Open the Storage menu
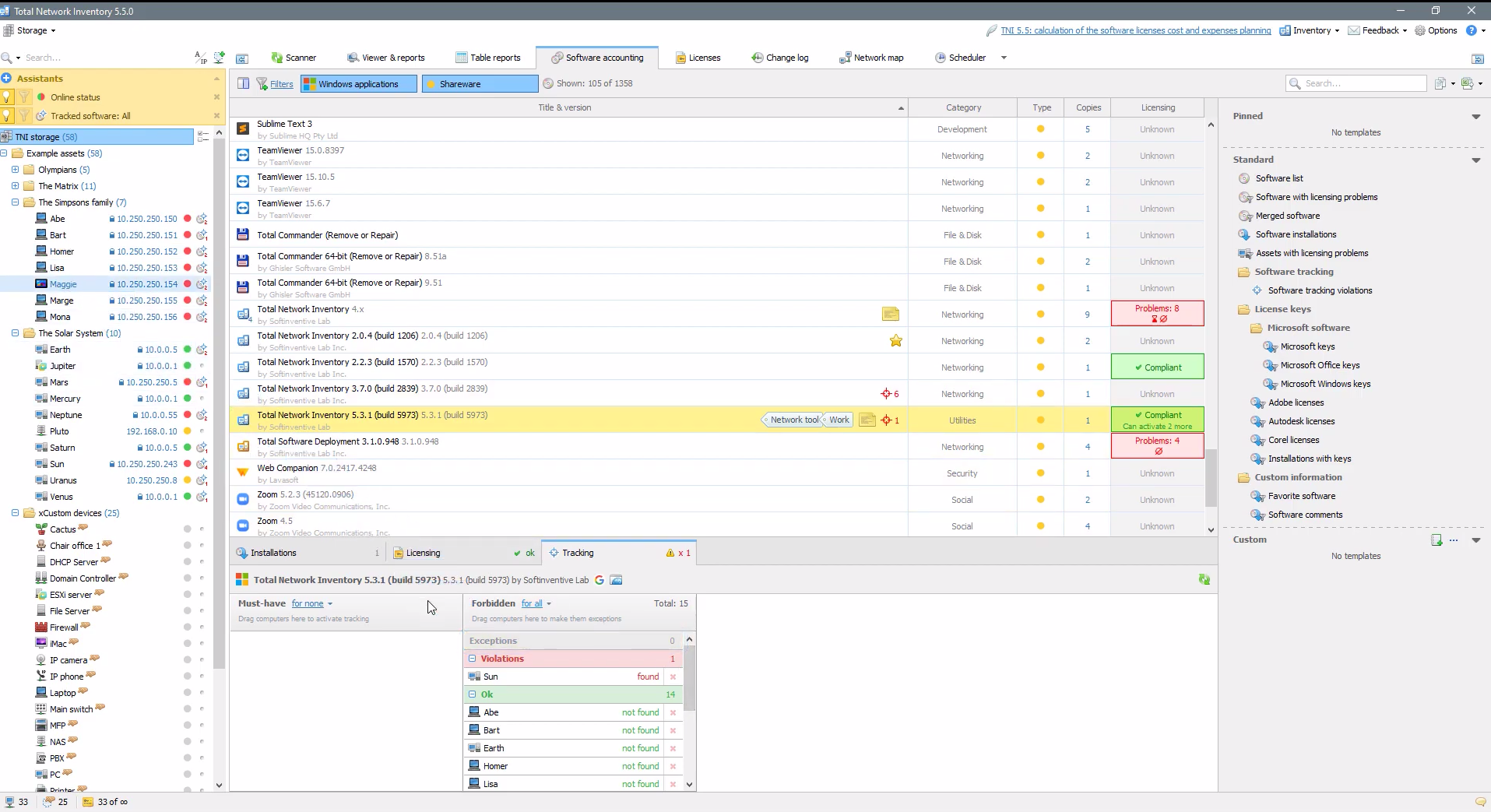Viewport: 1491px width, 812px height. click(x=30, y=30)
